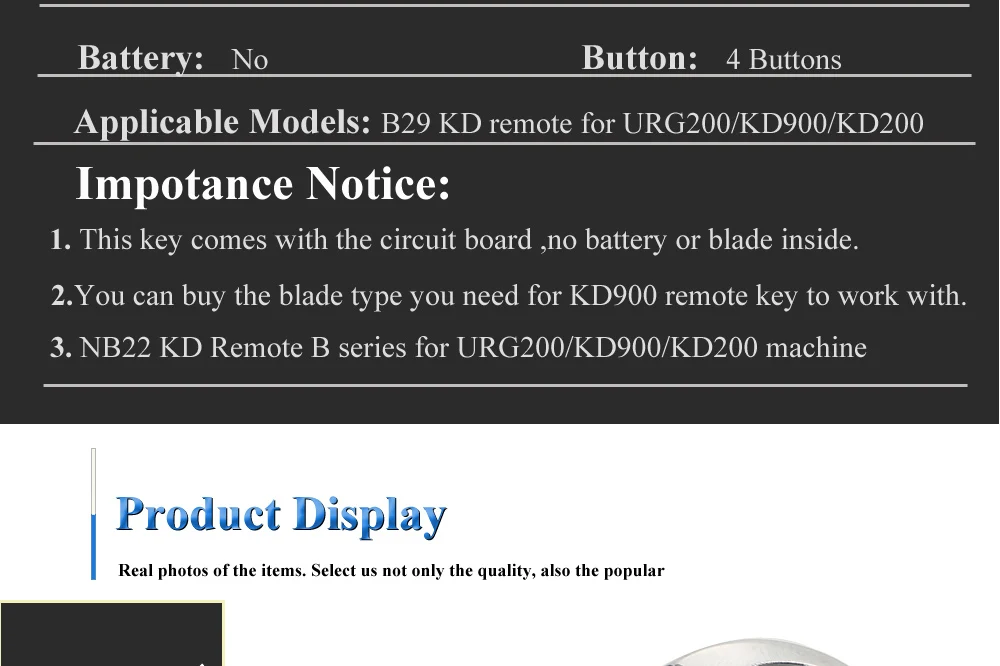This screenshot has height=666, width=1000.
Task: Click the "Button:" label
Action: (640, 58)
